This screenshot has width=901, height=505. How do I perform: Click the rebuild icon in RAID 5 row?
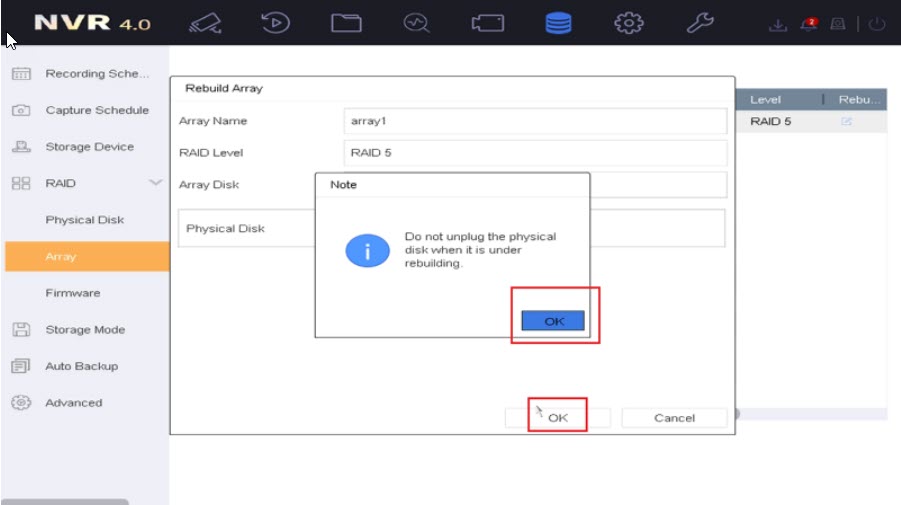[846, 122]
